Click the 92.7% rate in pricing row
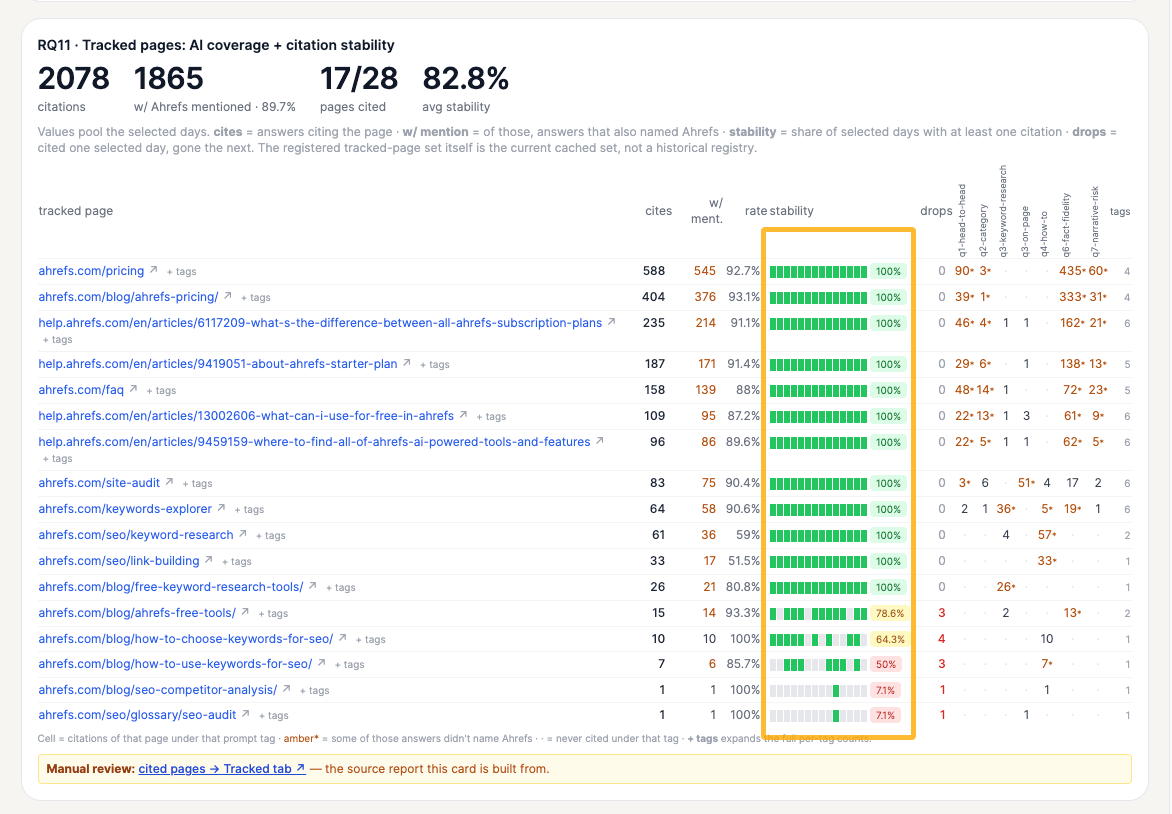Image resolution: width=1172 pixels, height=814 pixels. click(x=743, y=271)
